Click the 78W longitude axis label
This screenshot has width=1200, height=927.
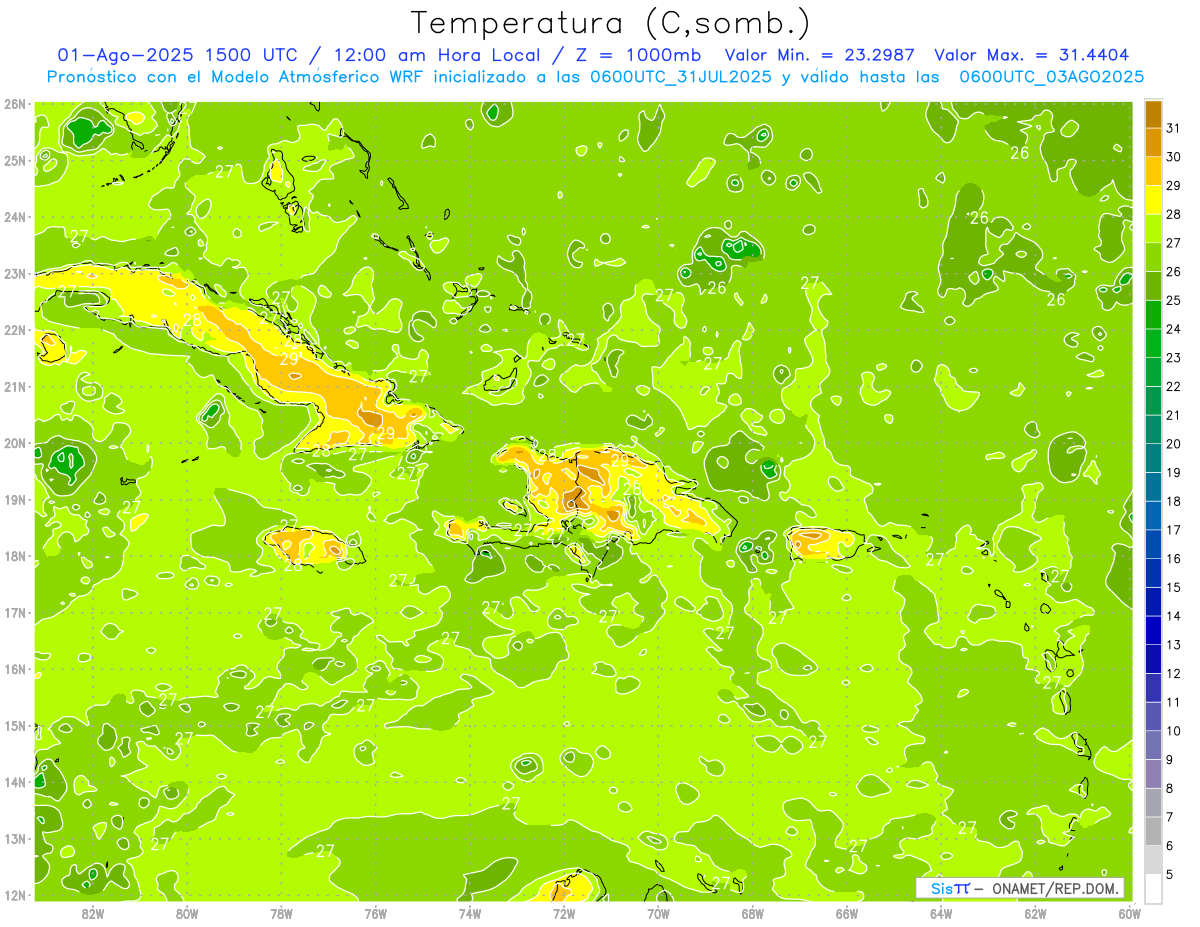coord(281,913)
